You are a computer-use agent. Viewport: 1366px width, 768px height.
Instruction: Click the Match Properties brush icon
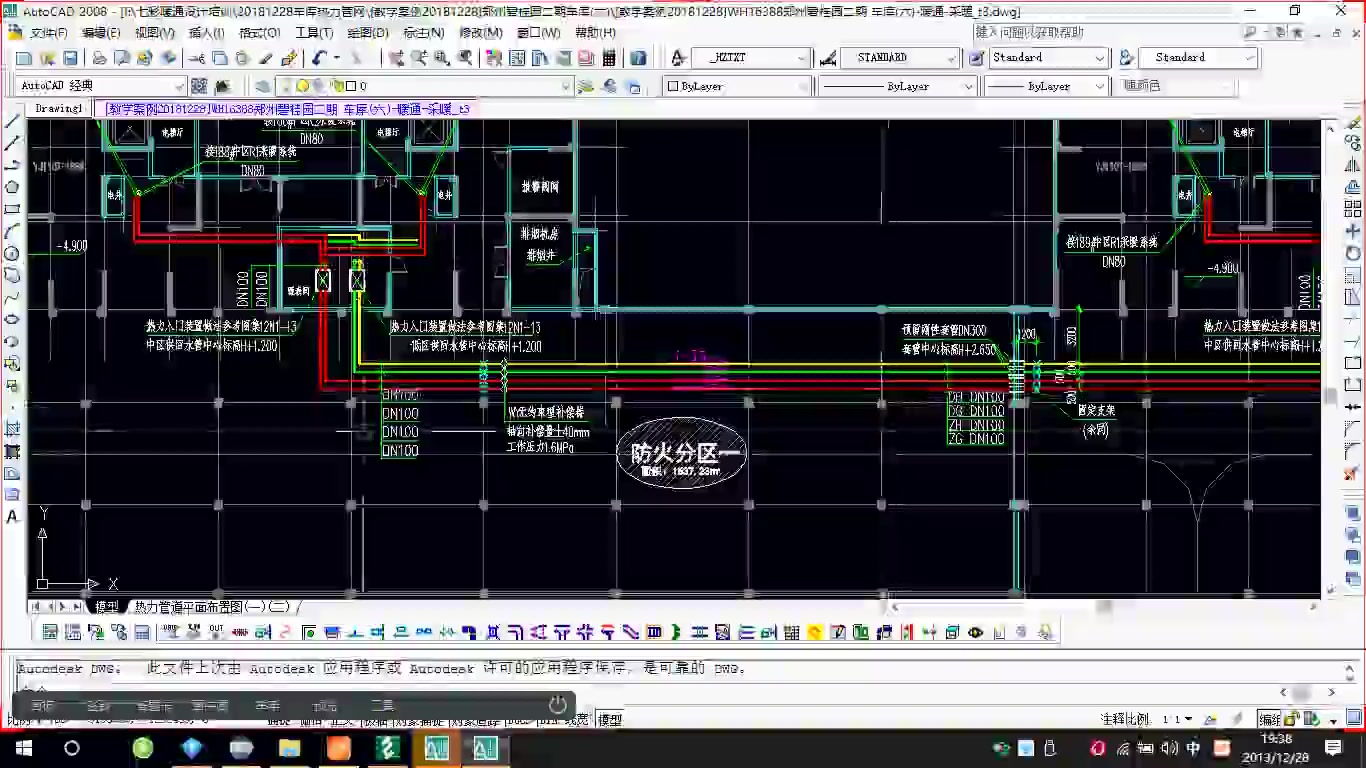[289, 58]
